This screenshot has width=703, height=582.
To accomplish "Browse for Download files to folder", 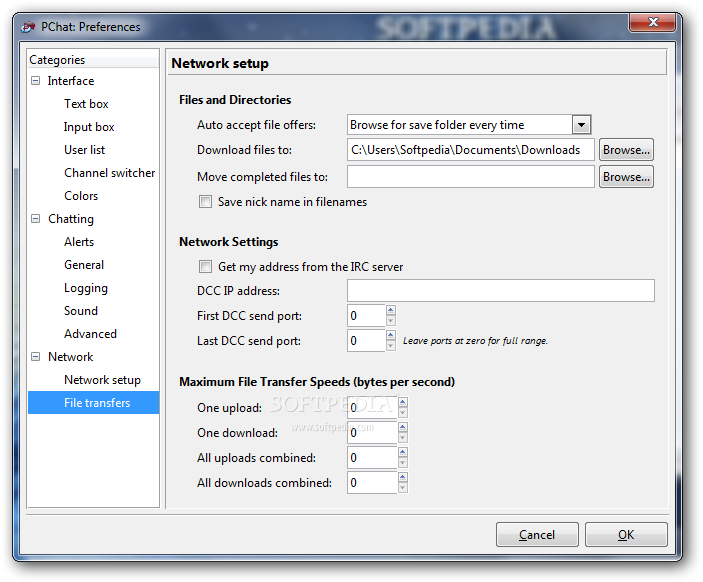I will coord(626,150).
